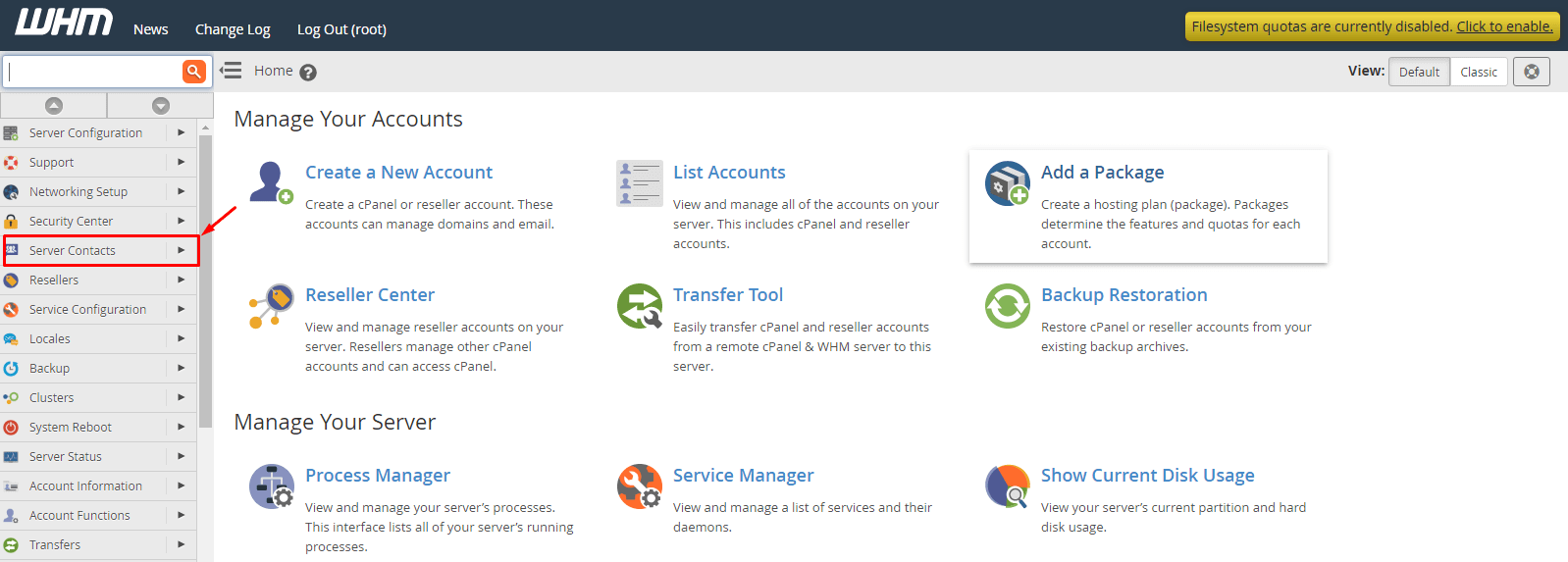This screenshot has width=1568, height=562.
Task: Click the sidebar vertical scrollbar thumb
Action: (x=205, y=281)
